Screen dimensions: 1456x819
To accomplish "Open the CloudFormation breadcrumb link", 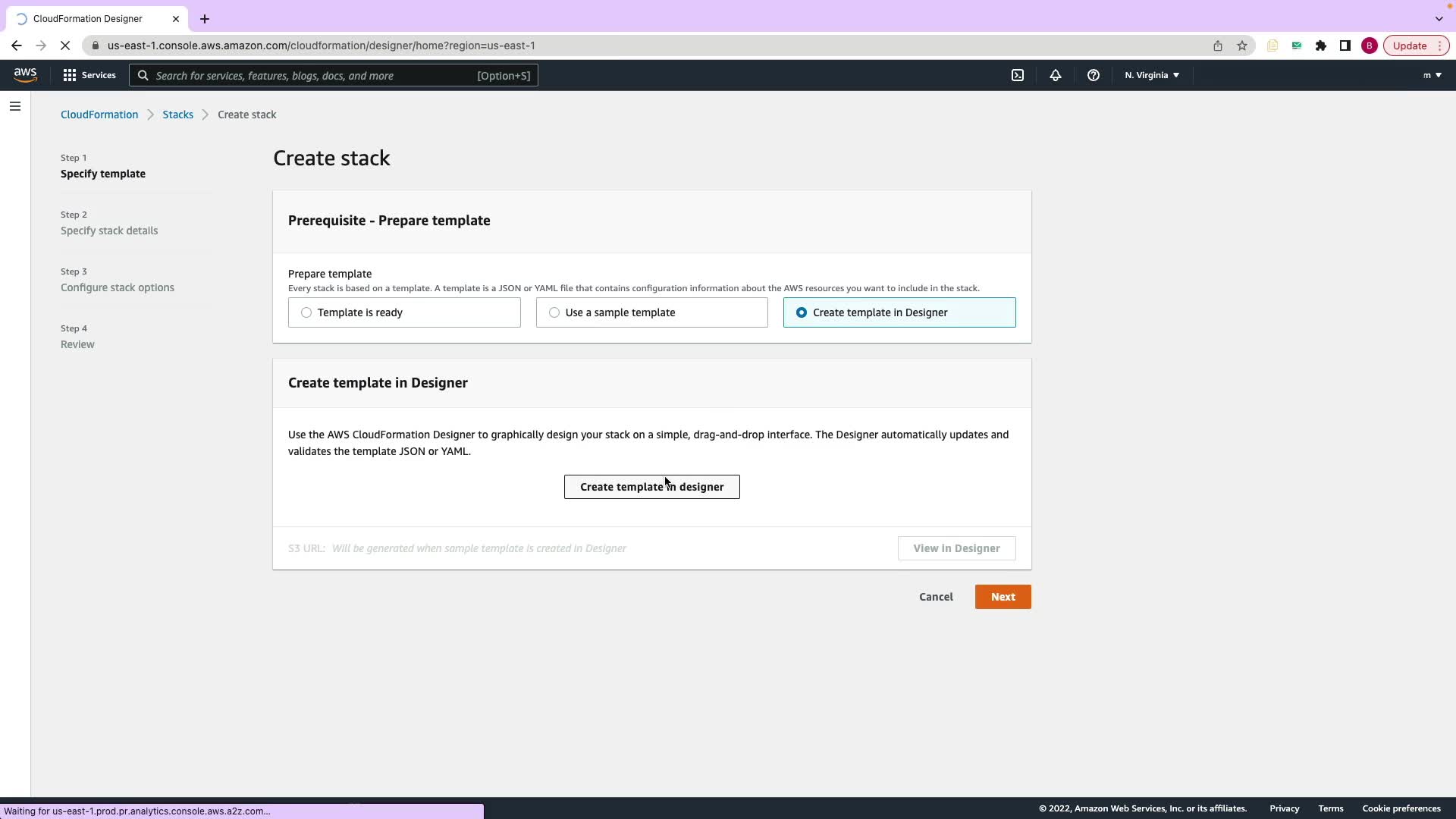I will [x=99, y=115].
